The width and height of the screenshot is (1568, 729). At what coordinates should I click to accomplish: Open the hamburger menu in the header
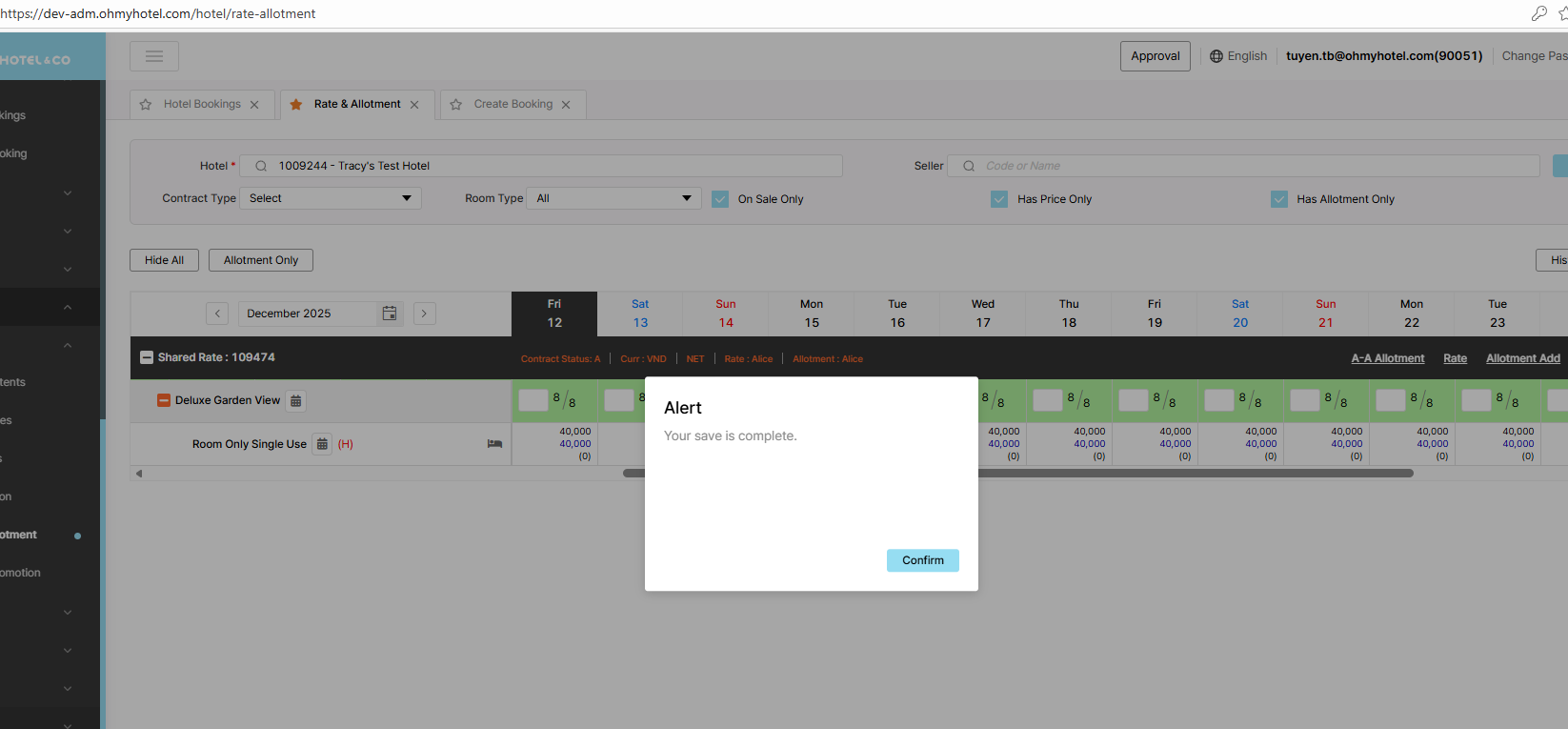point(154,56)
